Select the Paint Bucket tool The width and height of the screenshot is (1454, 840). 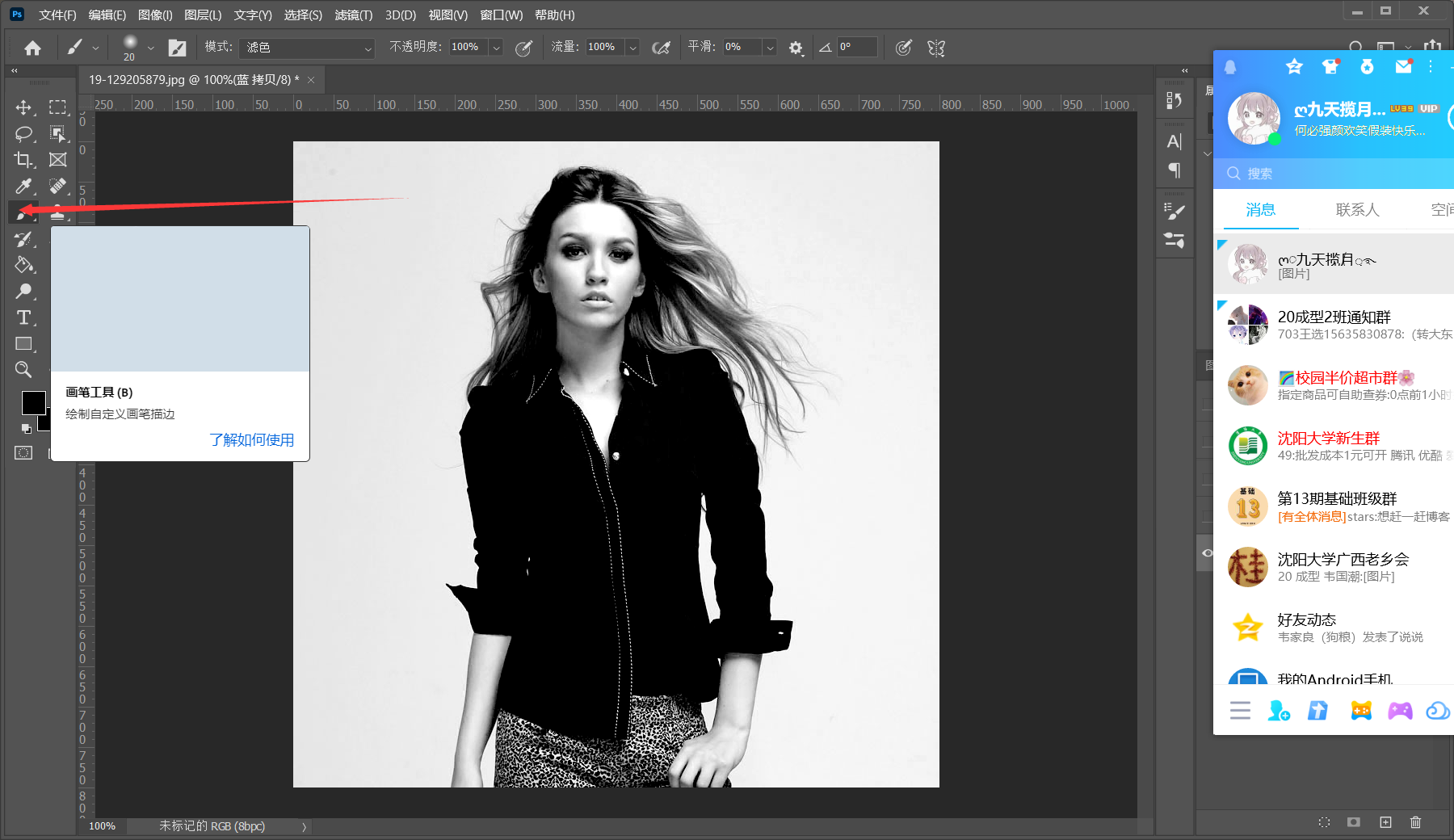tap(23, 265)
